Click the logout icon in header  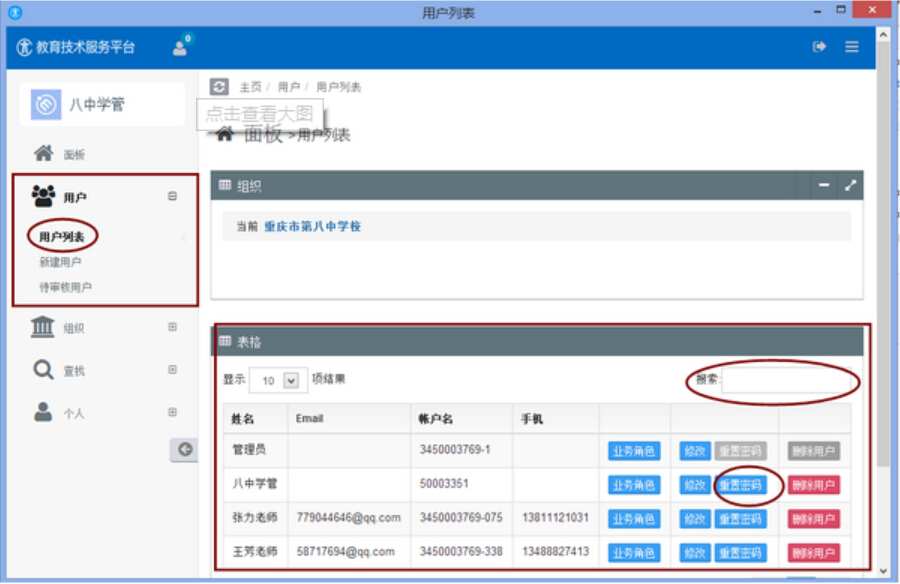(x=819, y=47)
